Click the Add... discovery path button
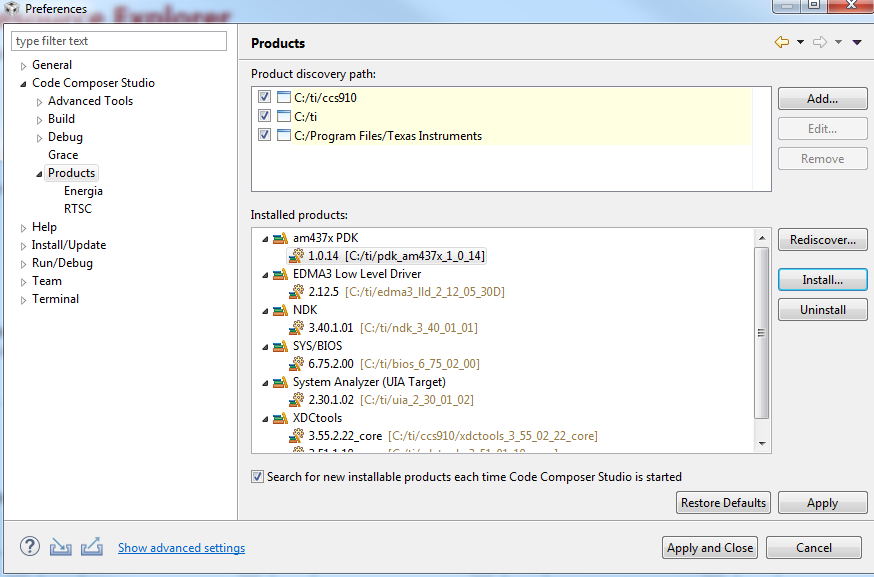Screen dimensions: 874x577 pyautogui.click(x=823, y=99)
